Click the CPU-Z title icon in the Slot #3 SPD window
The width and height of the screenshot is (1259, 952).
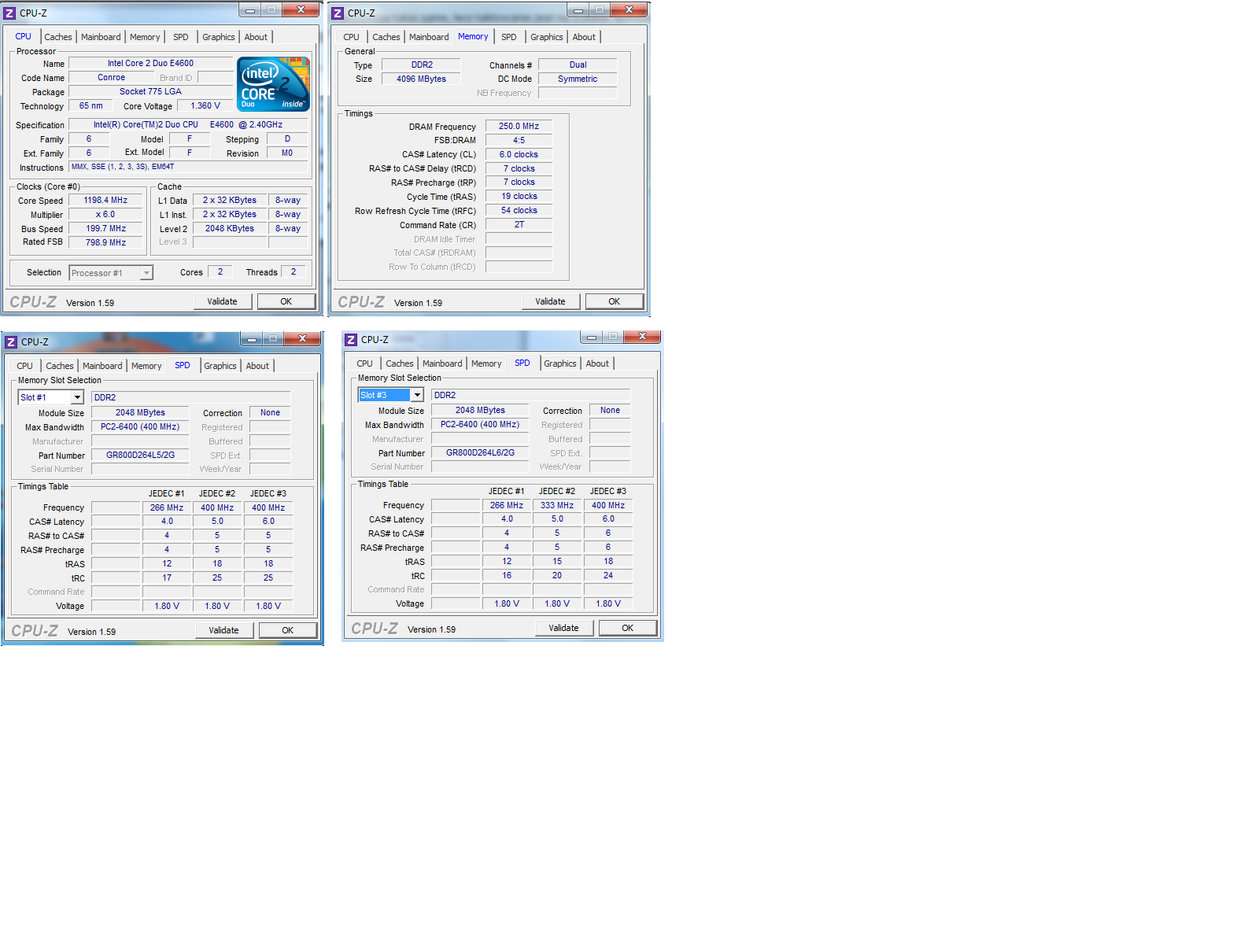352,340
